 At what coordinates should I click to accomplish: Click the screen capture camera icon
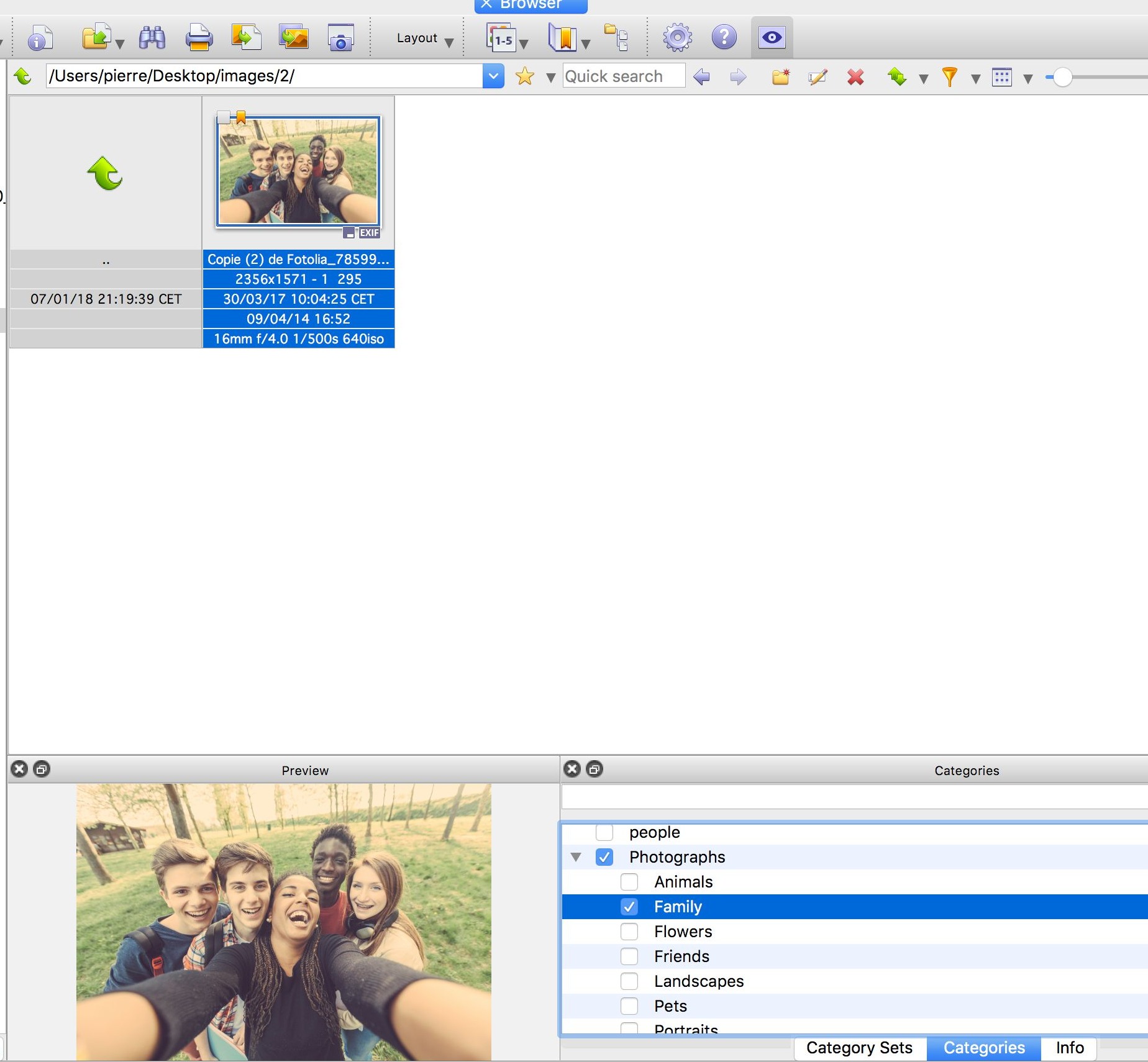[340, 38]
